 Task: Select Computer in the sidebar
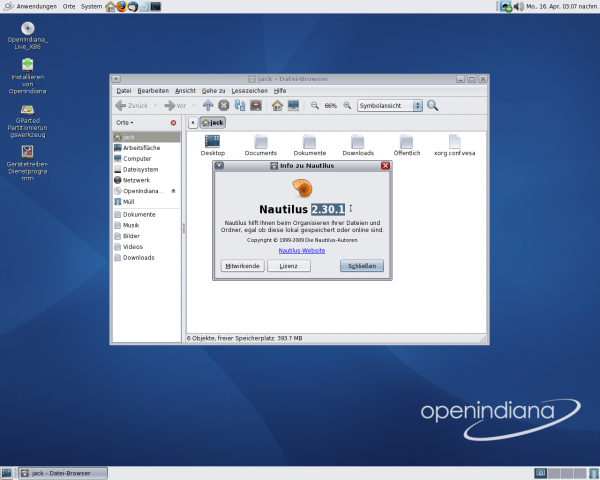(x=146, y=158)
